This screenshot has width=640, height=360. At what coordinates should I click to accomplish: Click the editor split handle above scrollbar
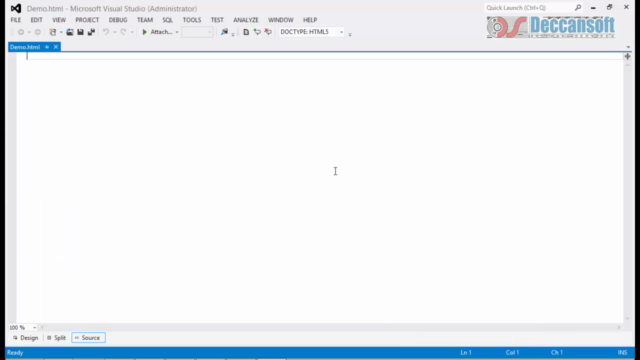[627, 56]
